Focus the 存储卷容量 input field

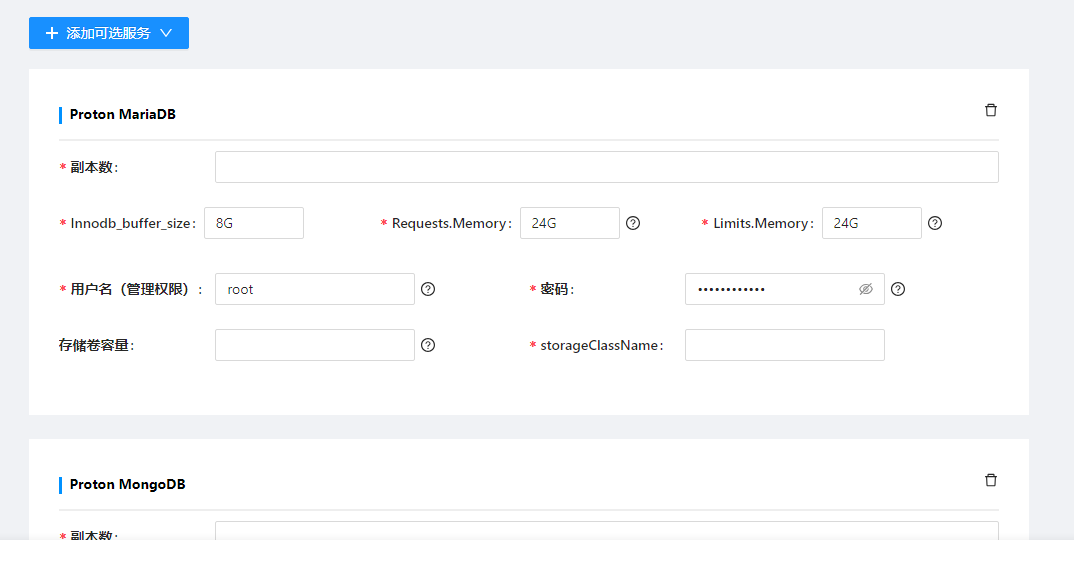[315, 345]
